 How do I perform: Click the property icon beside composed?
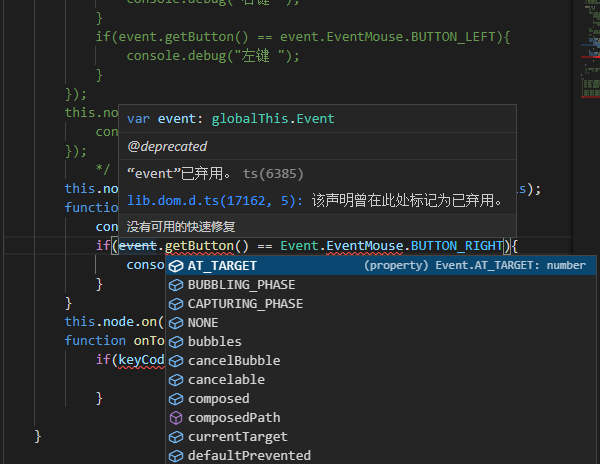pos(176,399)
